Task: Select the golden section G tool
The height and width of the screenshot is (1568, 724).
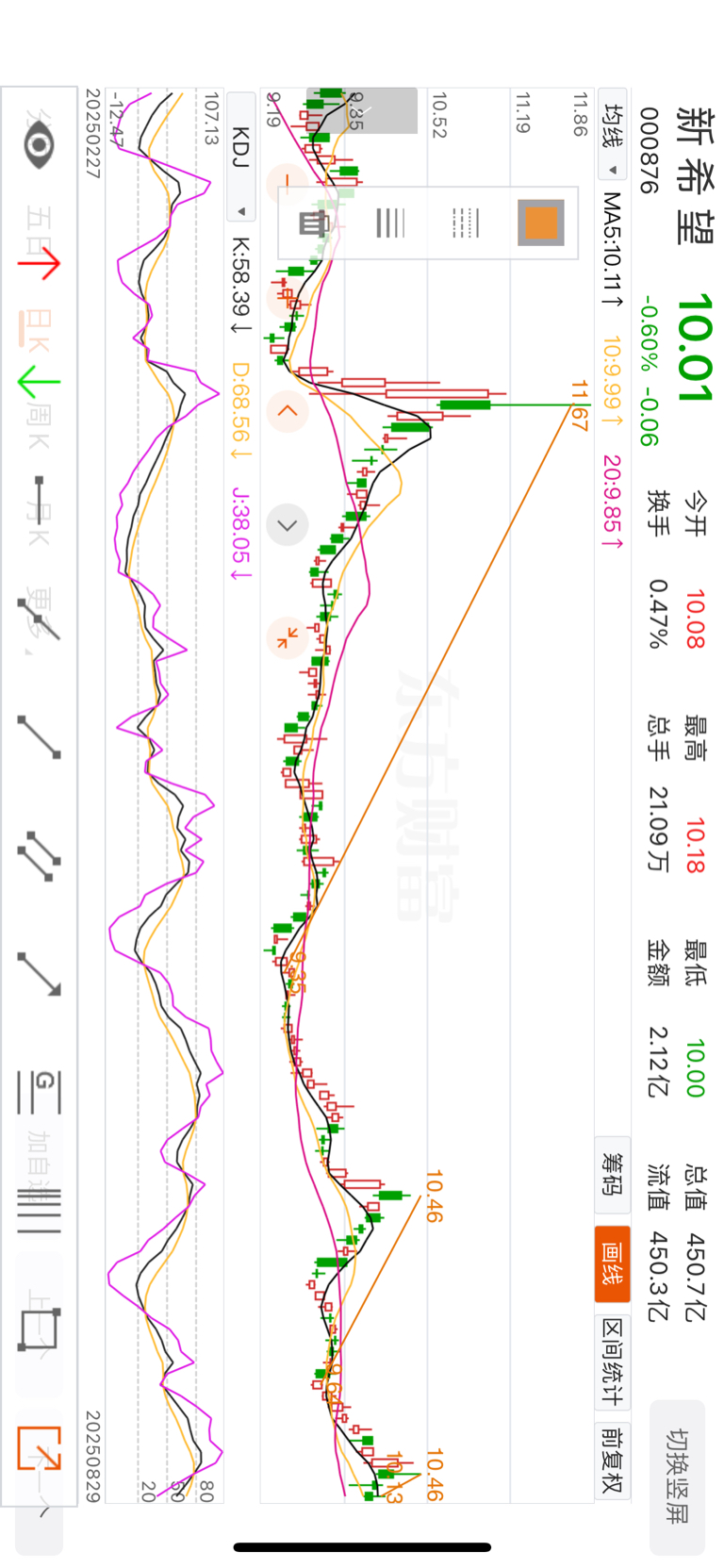Action: [39, 1092]
